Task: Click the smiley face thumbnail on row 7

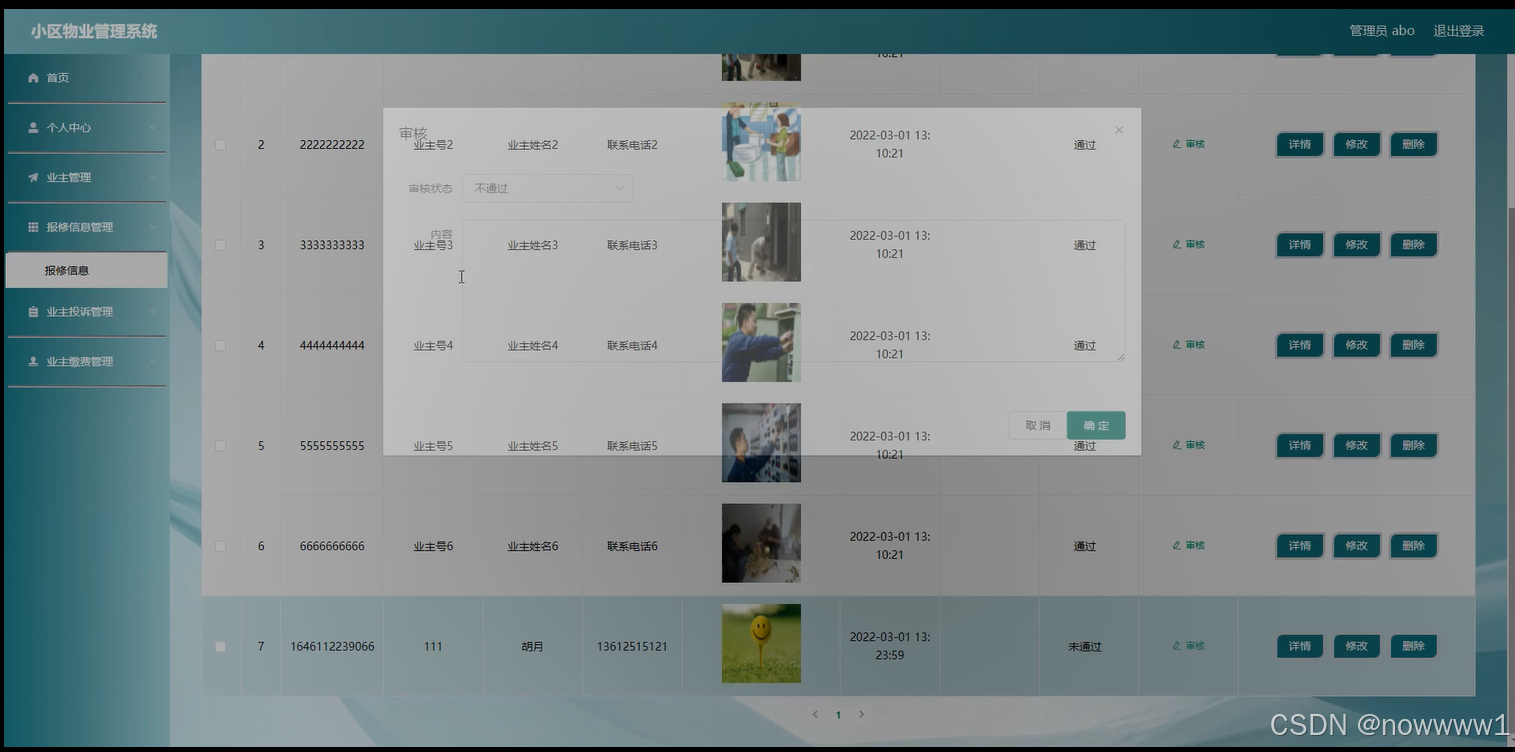Action: point(760,643)
